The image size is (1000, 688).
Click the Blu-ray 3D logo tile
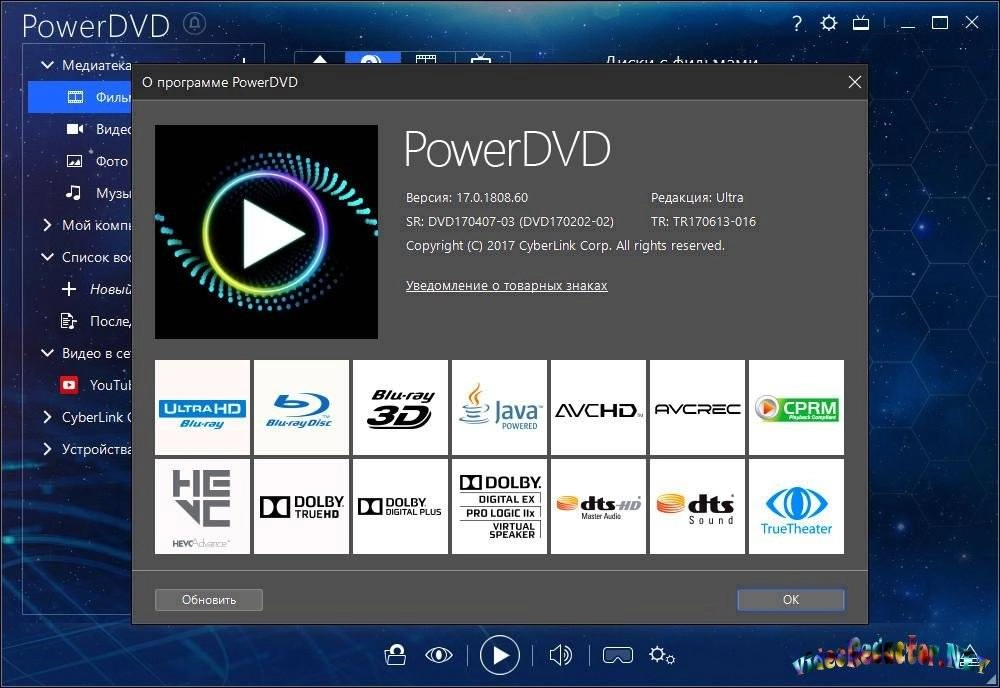pyautogui.click(x=400, y=407)
